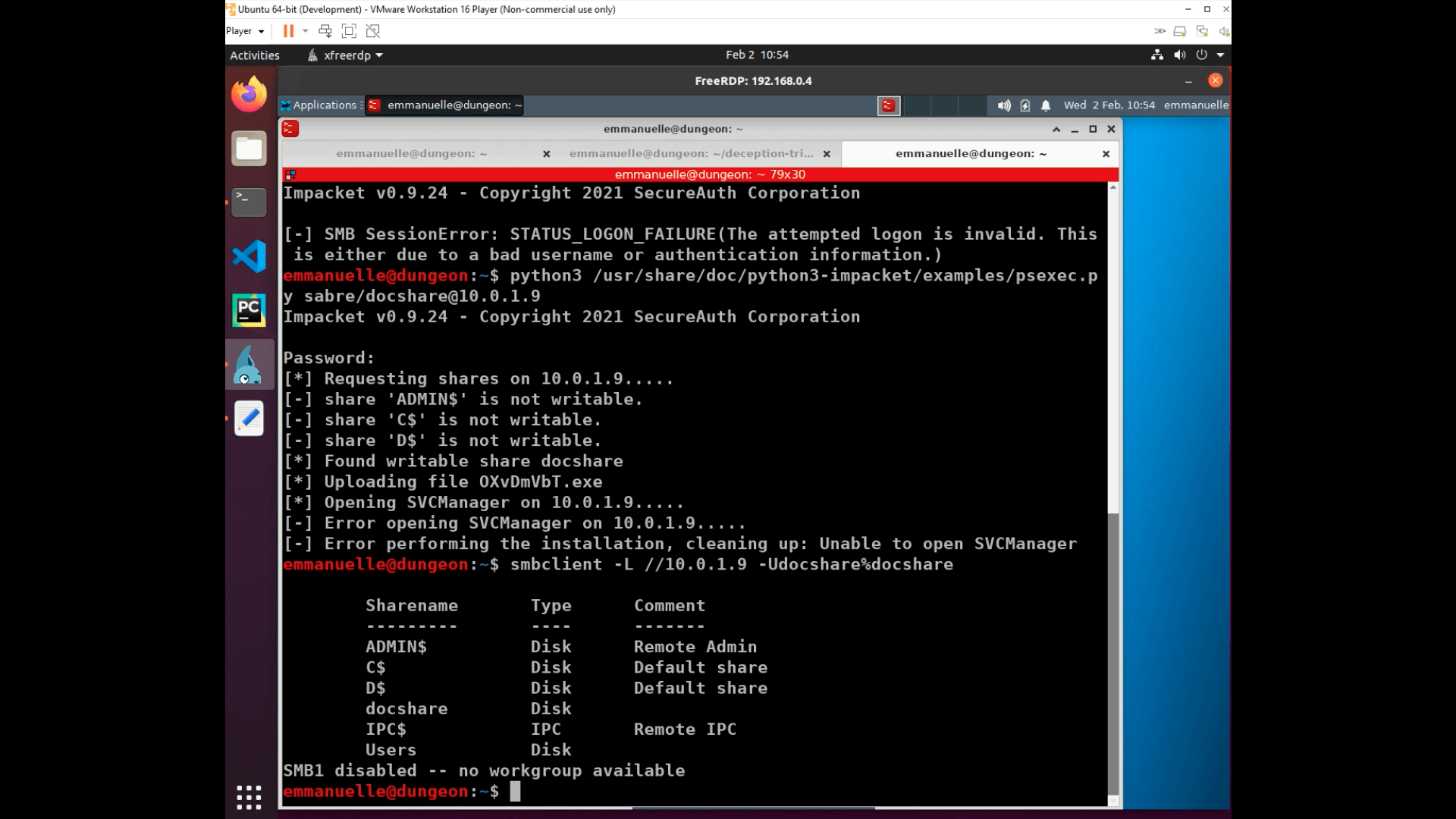Select the third active emmanuelle@dungeon tab
1456x819 pixels.
pos(971,154)
